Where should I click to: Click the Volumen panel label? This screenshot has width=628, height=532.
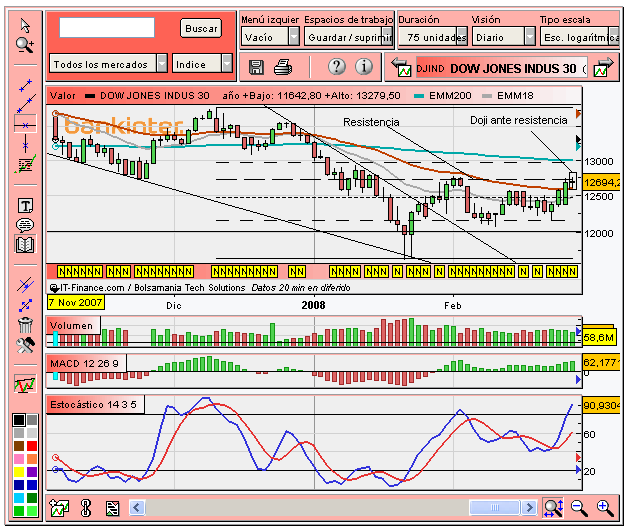[71, 325]
